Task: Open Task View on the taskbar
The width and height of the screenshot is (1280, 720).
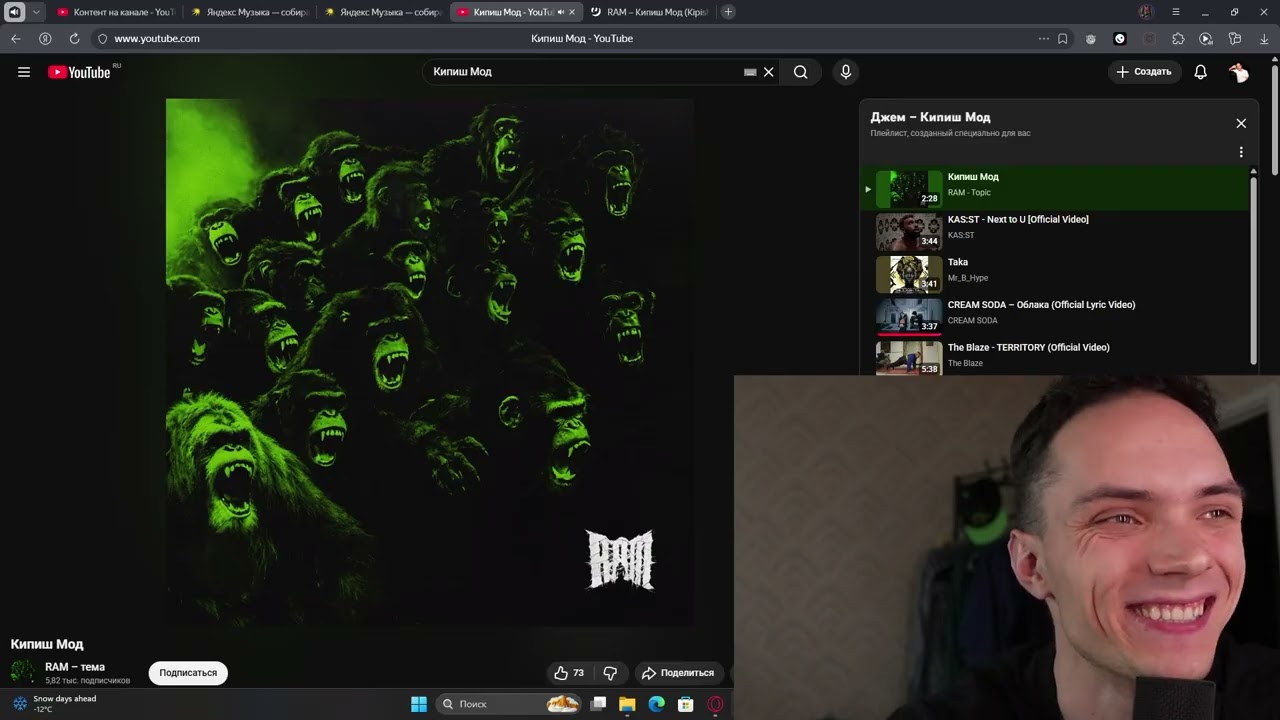Action: (598, 704)
